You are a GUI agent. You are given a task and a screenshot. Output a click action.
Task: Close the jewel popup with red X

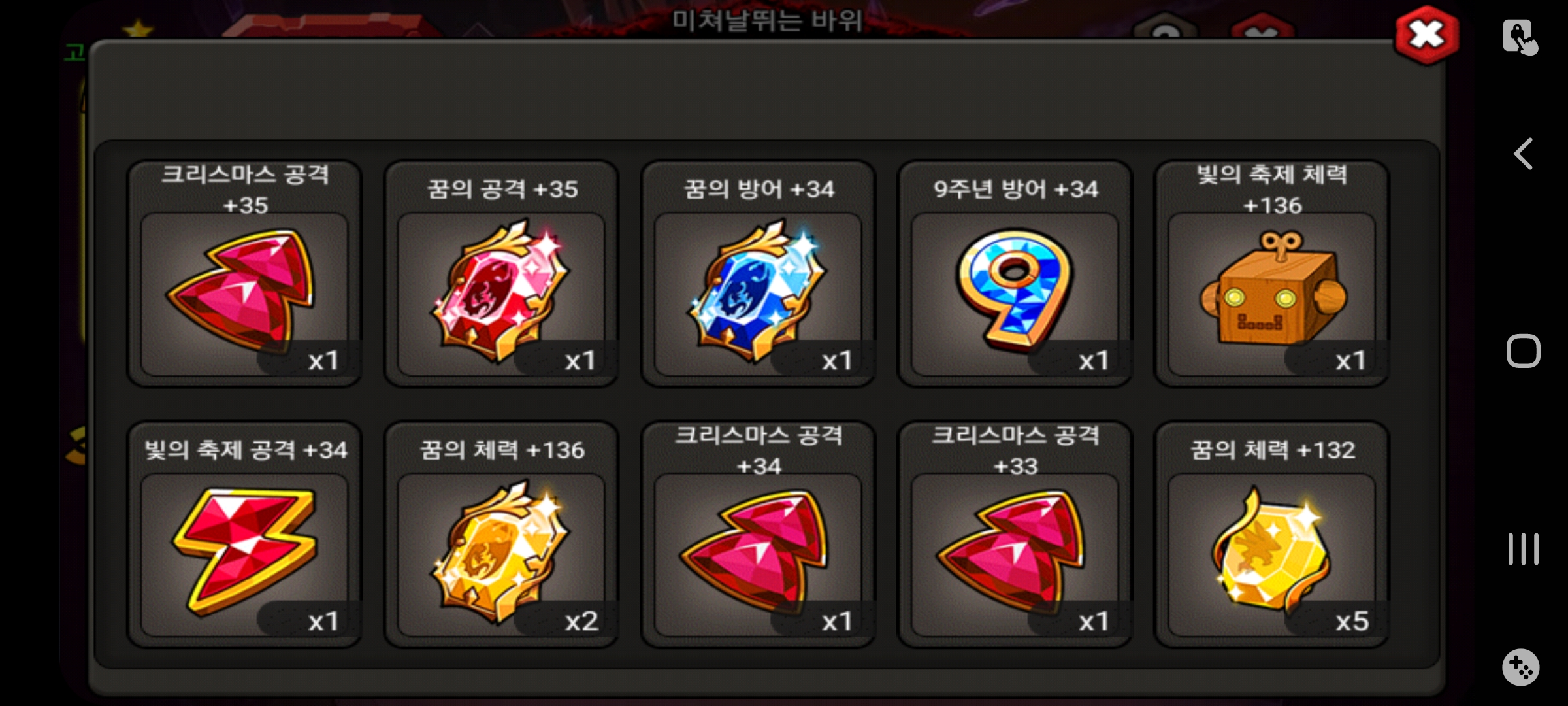pos(1427,35)
